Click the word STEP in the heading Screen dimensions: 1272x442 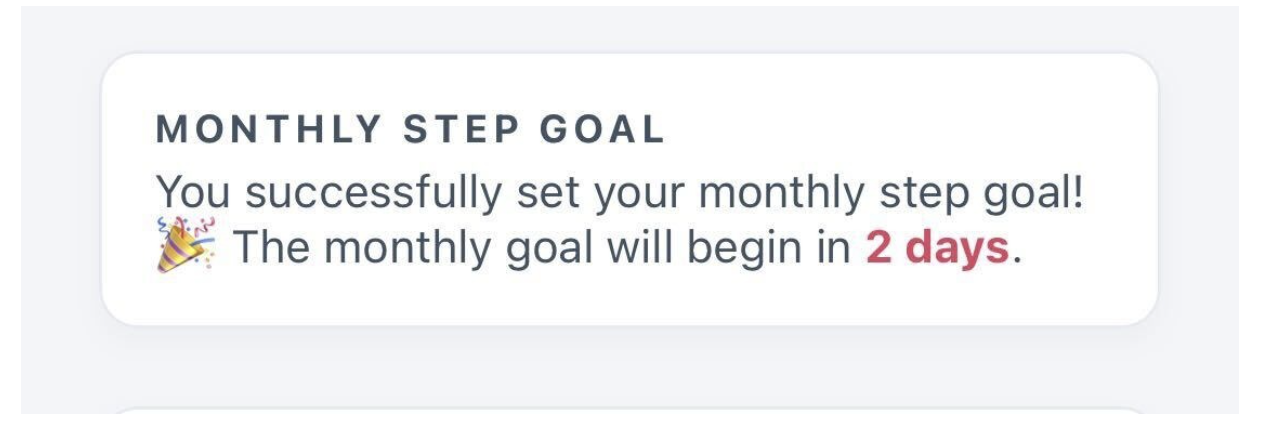[x=461, y=130]
